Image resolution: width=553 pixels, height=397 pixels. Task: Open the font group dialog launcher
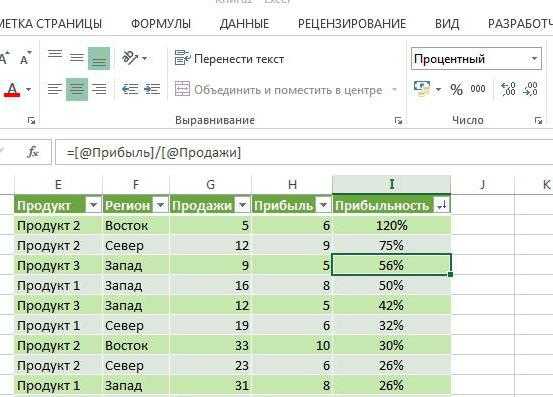(x=31, y=121)
